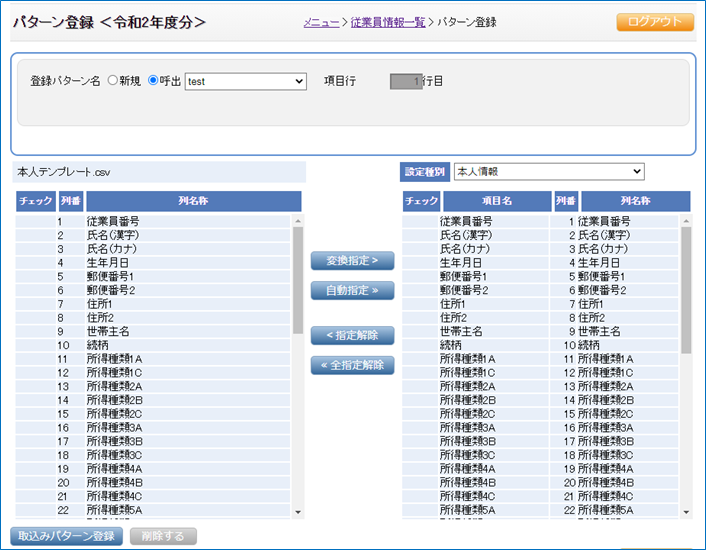Screen dimensions: 706x550
Task: Open the test pattern name dropdown
Action: 245,81
